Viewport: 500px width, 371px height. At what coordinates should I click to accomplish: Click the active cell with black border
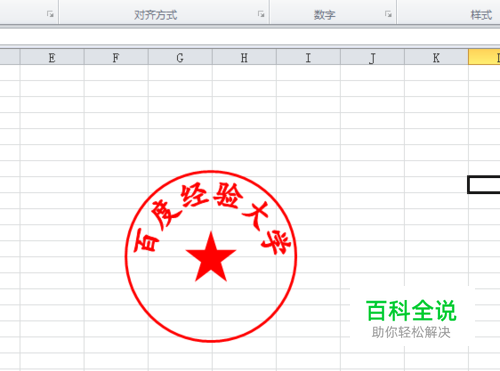click(484, 184)
